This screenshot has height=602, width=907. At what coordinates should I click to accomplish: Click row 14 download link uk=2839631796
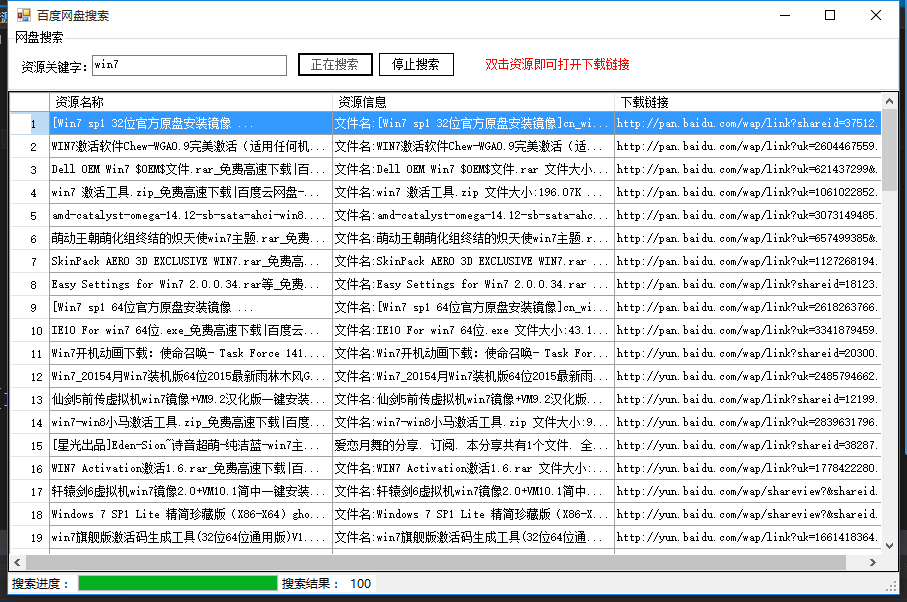coord(748,422)
